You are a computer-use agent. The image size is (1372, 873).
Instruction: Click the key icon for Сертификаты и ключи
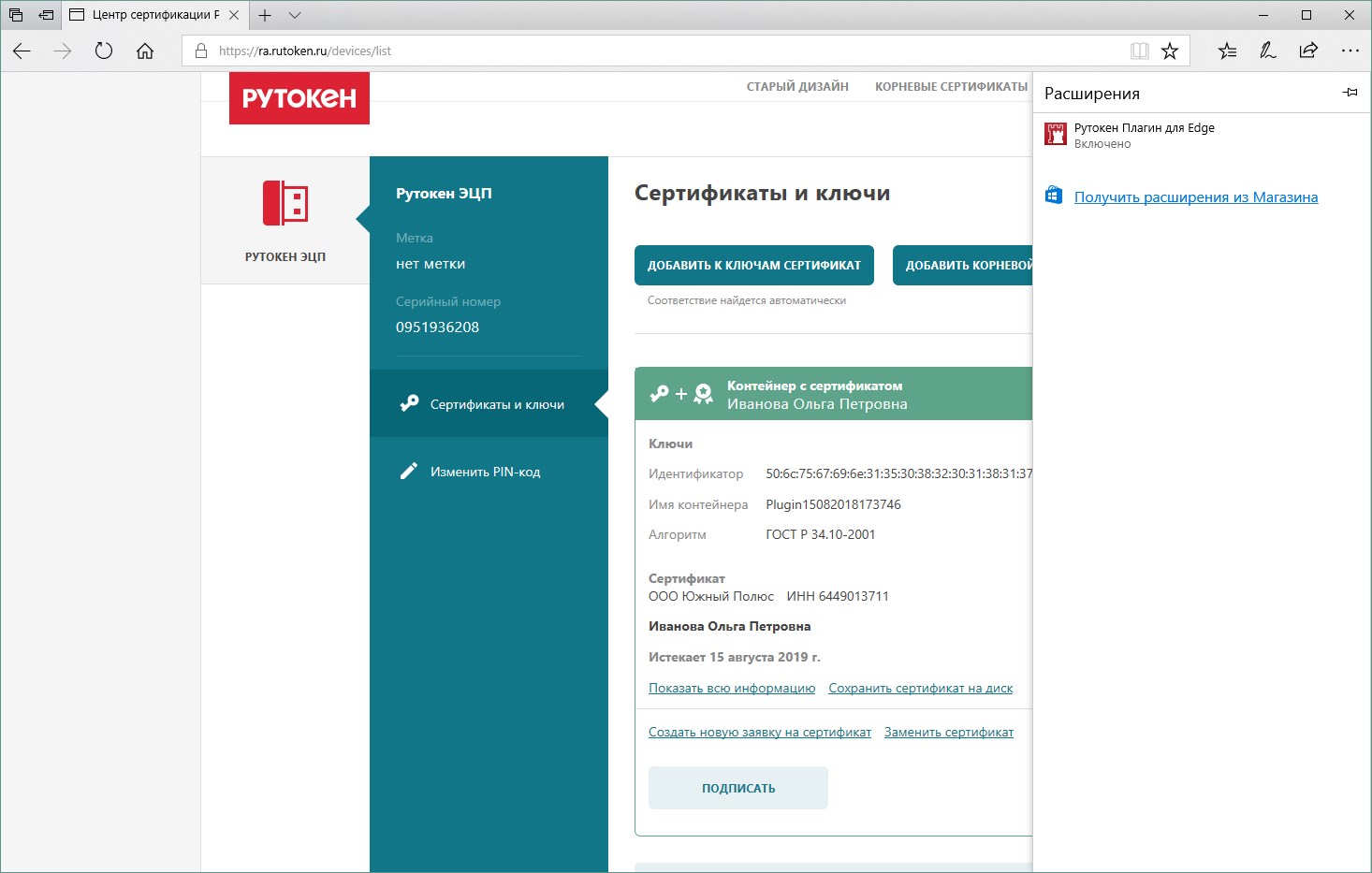pyautogui.click(x=409, y=404)
